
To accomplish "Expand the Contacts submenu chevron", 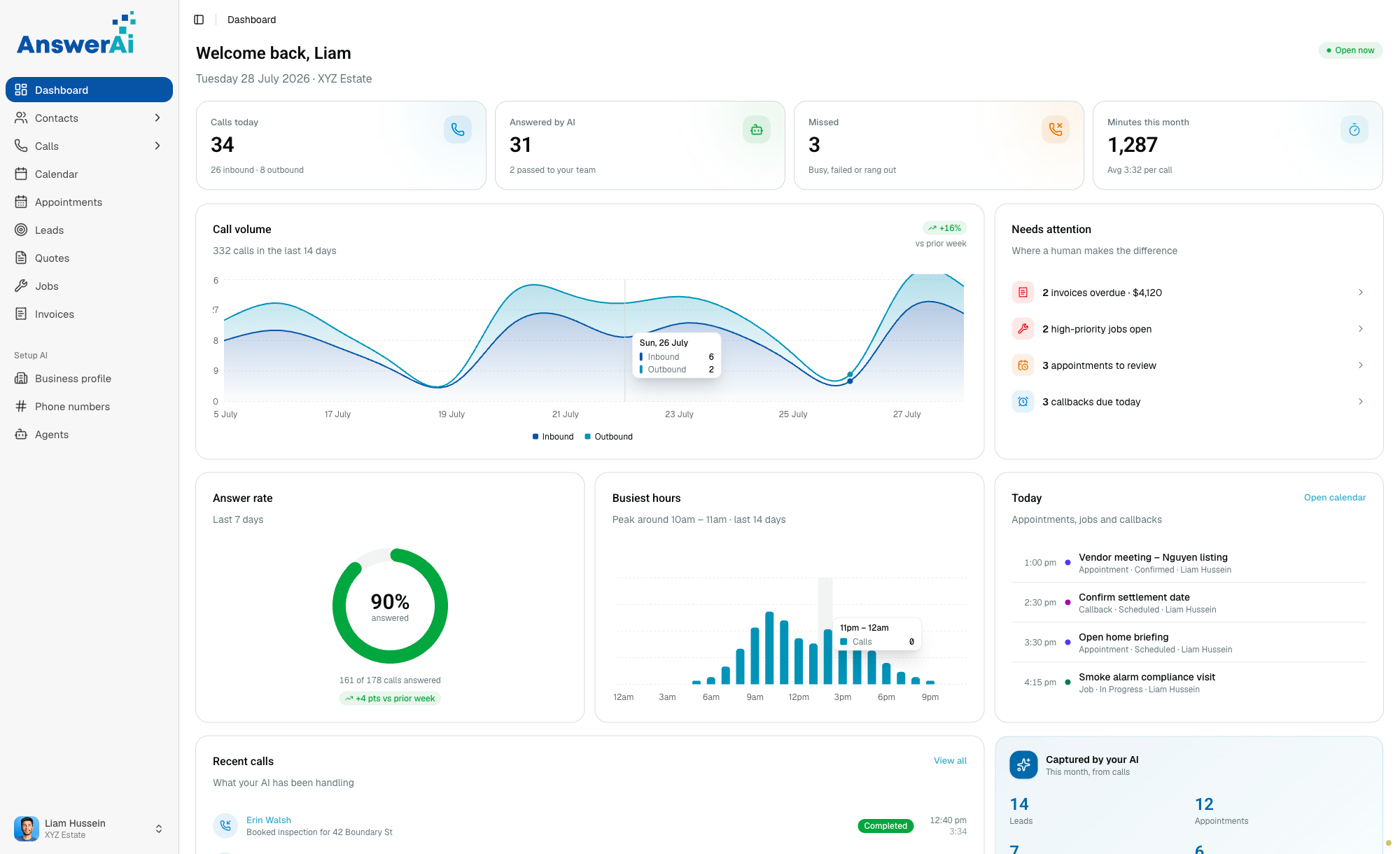I will (x=157, y=118).
